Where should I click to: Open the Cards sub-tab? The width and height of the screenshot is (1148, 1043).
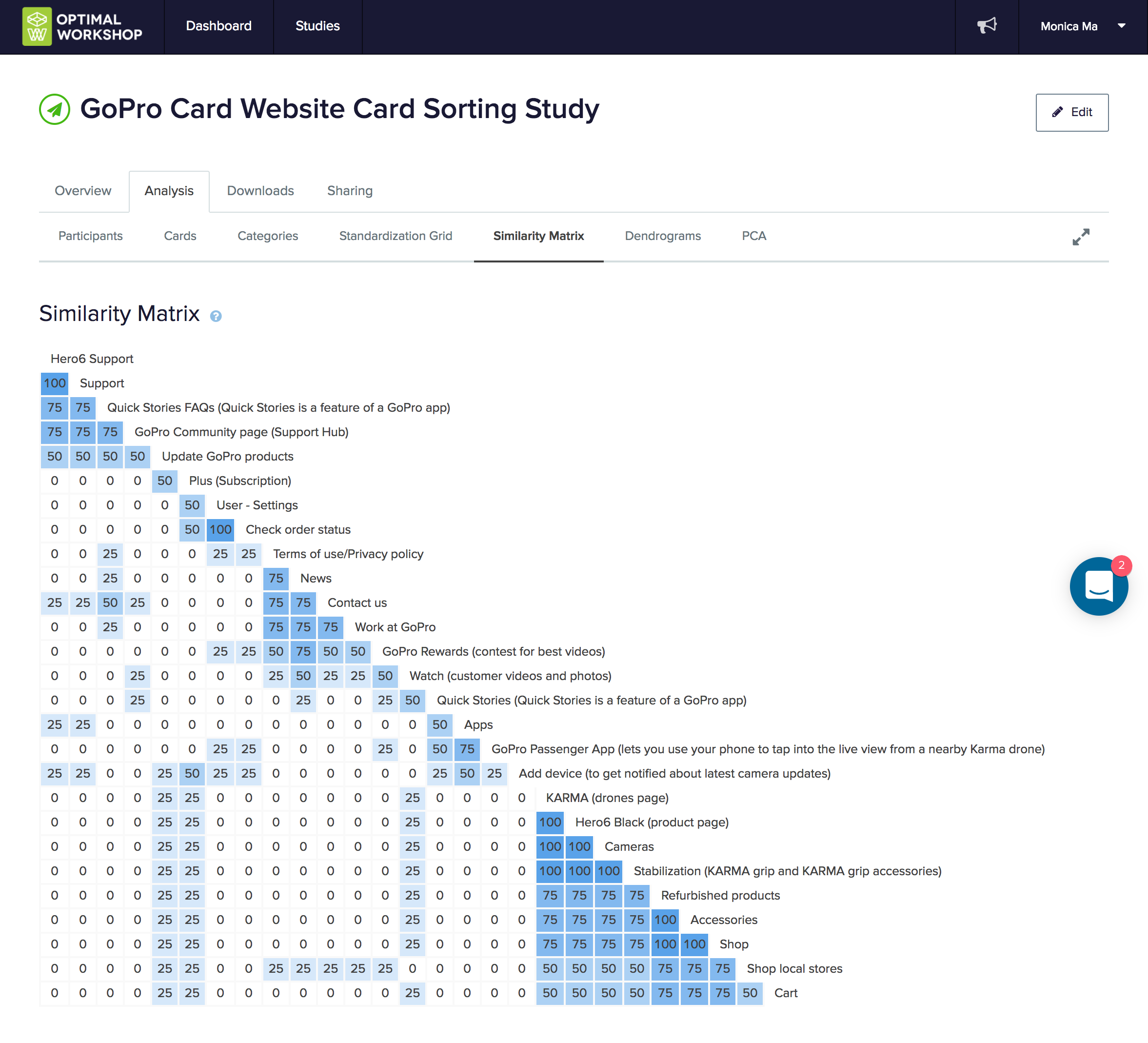tap(180, 236)
